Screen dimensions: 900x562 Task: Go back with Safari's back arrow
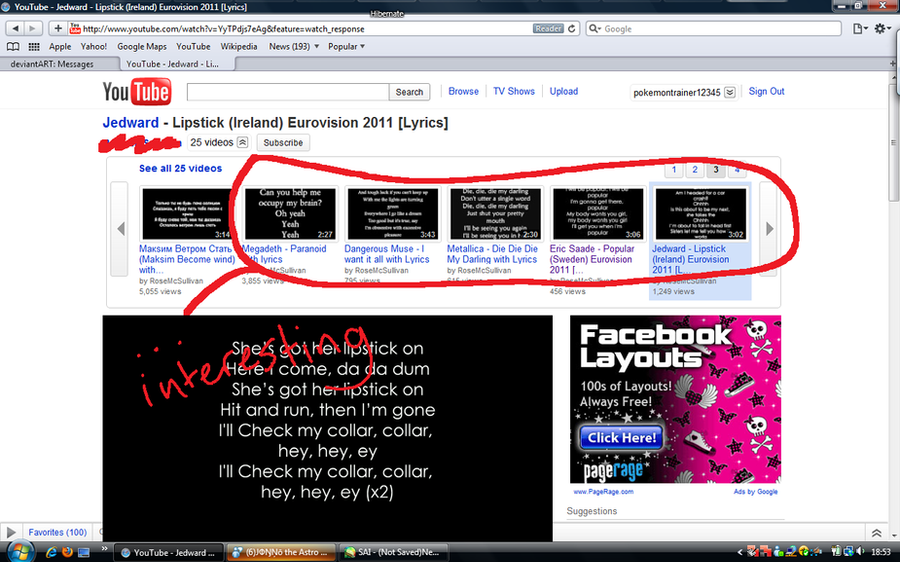[15, 29]
